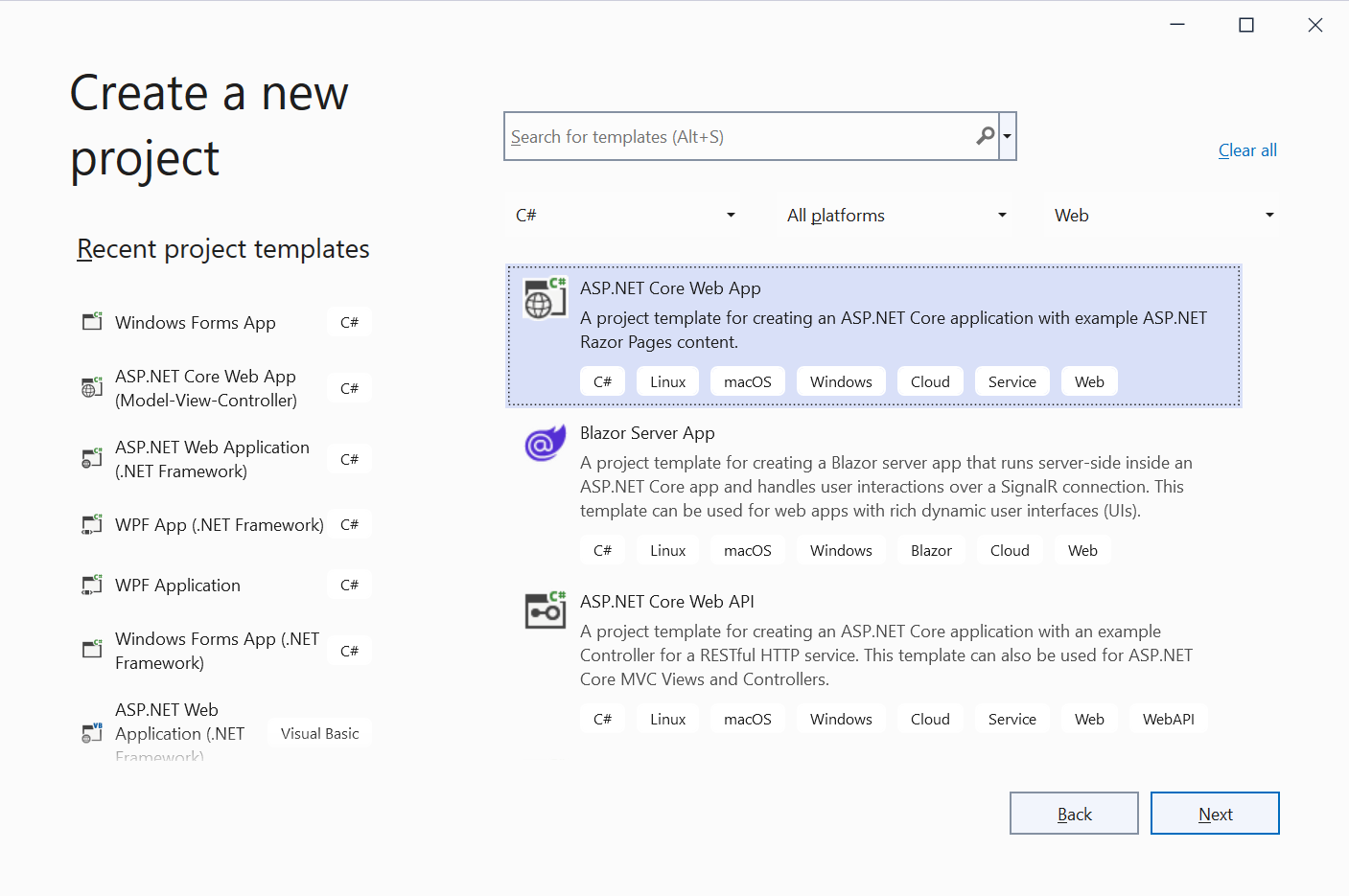Click the ASP.NET Web Application (.NET Framework) C# icon
The image size is (1349, 896).
[92, 459]
